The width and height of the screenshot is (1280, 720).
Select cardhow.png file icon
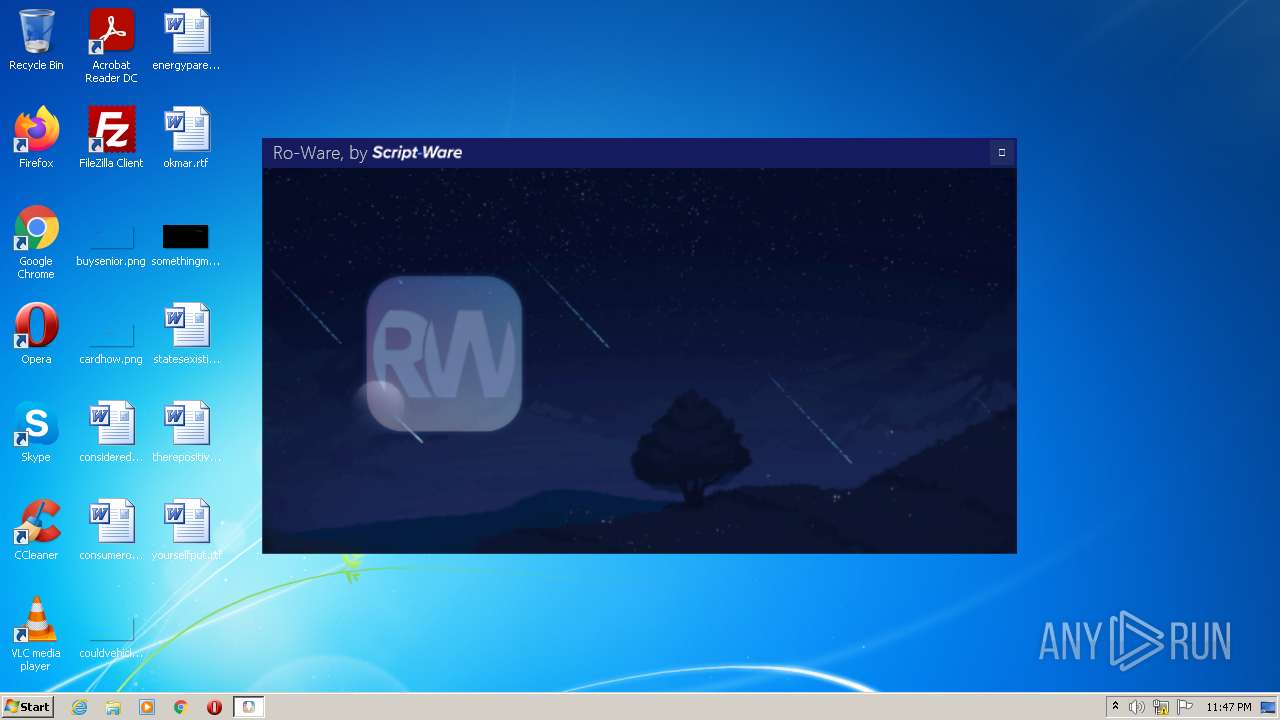111,342
